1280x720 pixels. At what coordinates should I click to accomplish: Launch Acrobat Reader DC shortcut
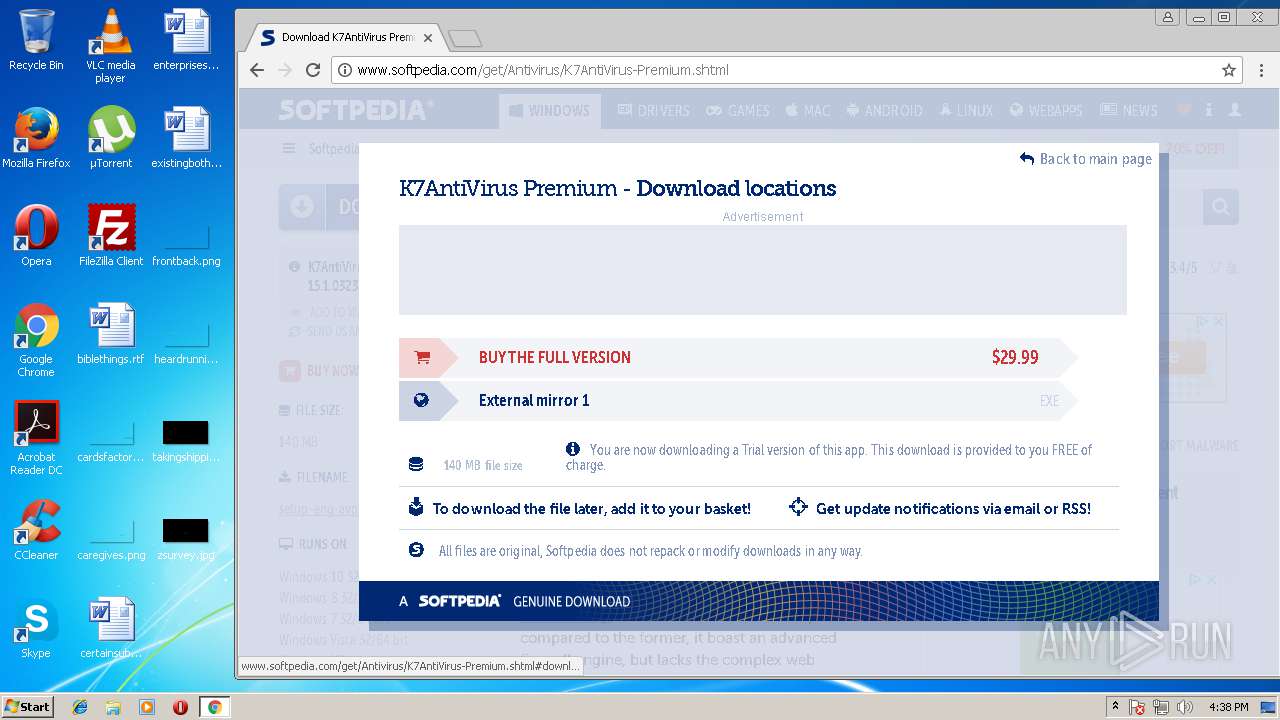pyautogui.click(x=36, y=438)
